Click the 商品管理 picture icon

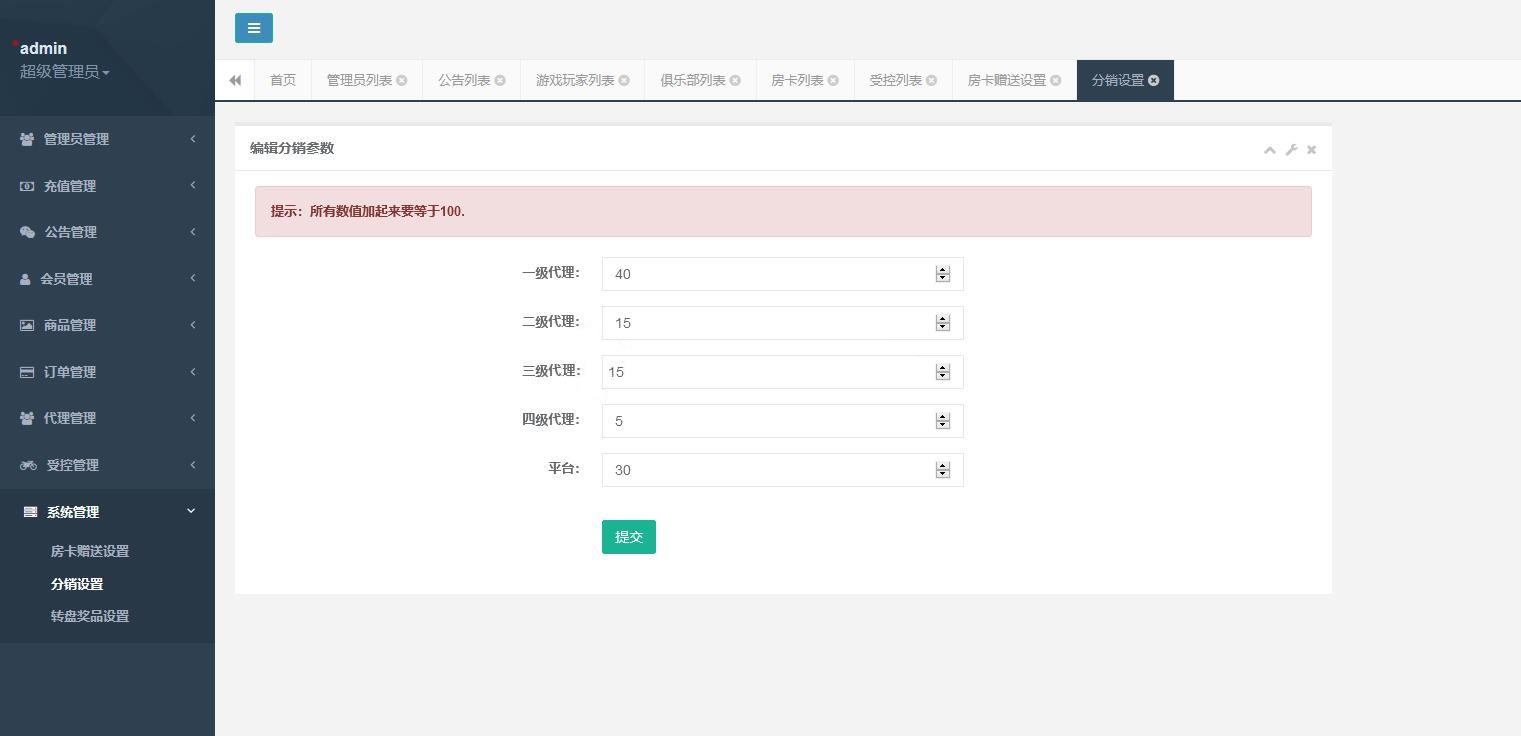pos(26,324)
